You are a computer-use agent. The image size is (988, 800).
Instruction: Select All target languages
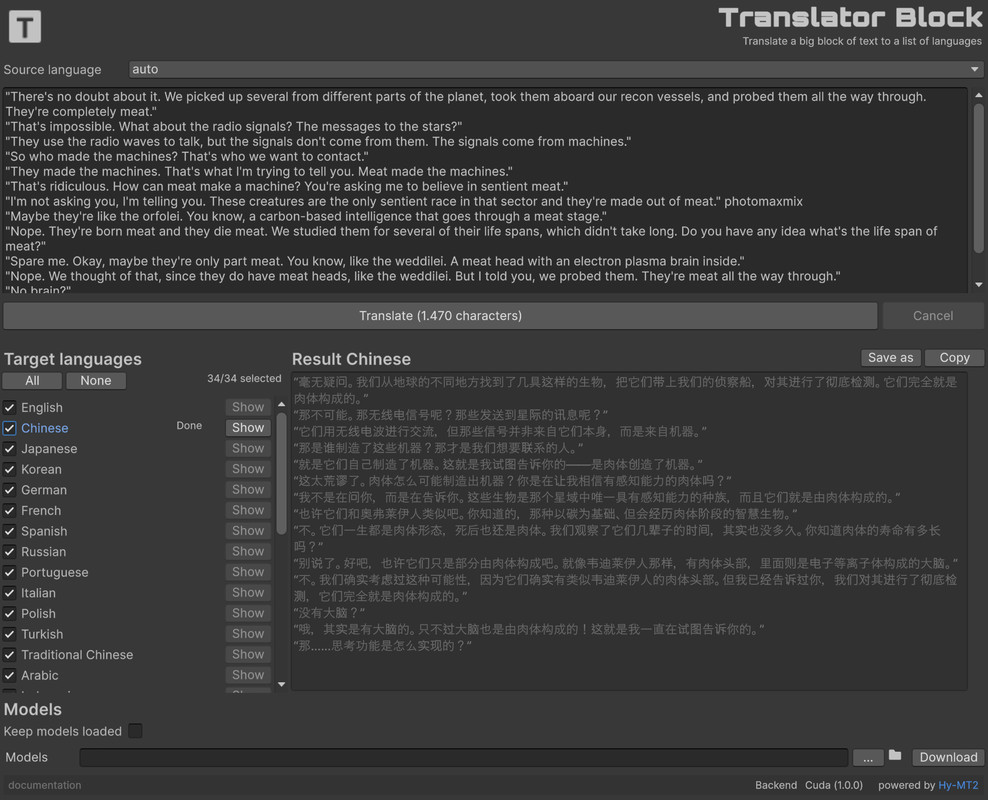[x=32, y=380]
